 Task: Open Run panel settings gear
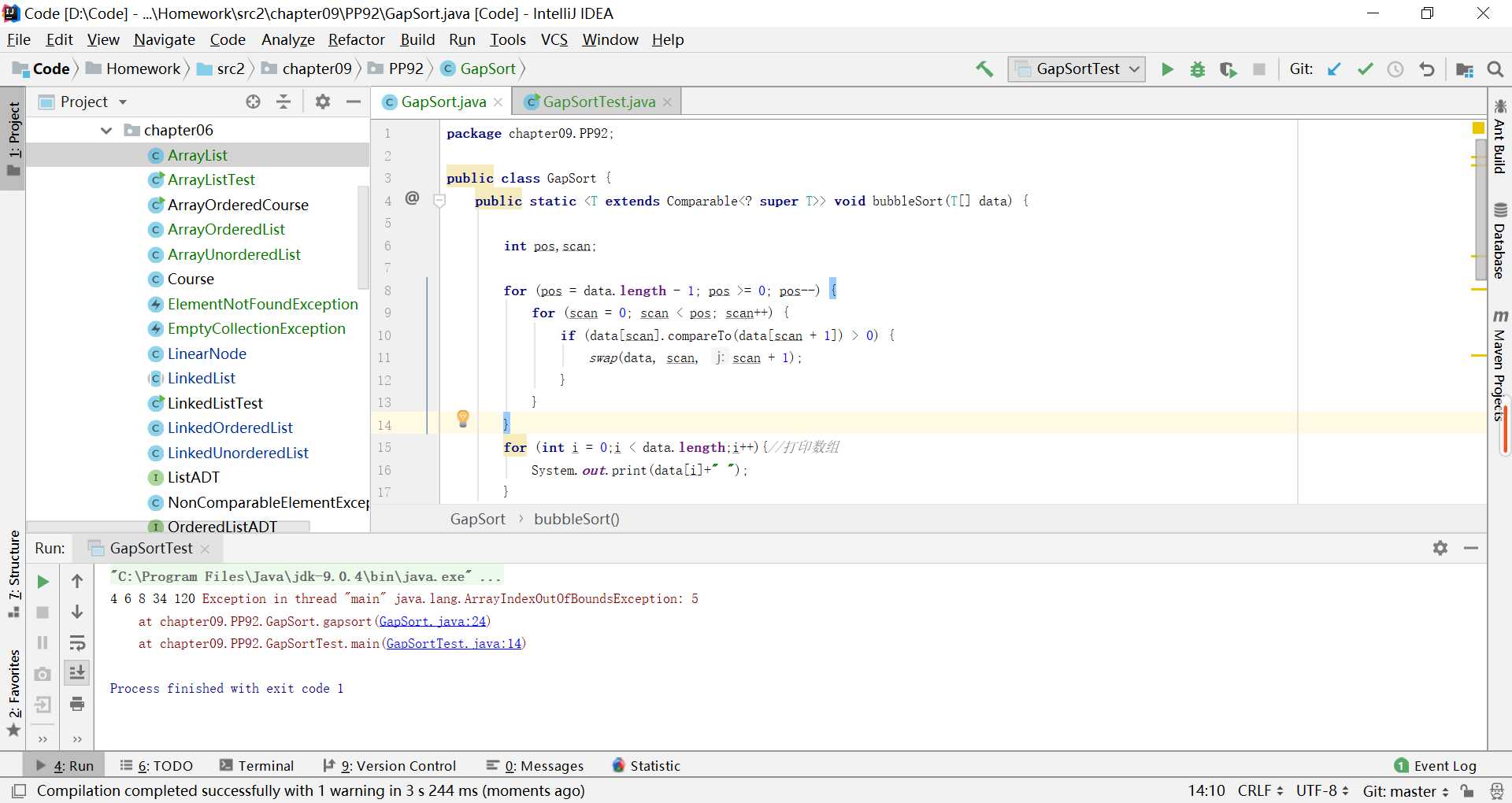pos(1440,548)
